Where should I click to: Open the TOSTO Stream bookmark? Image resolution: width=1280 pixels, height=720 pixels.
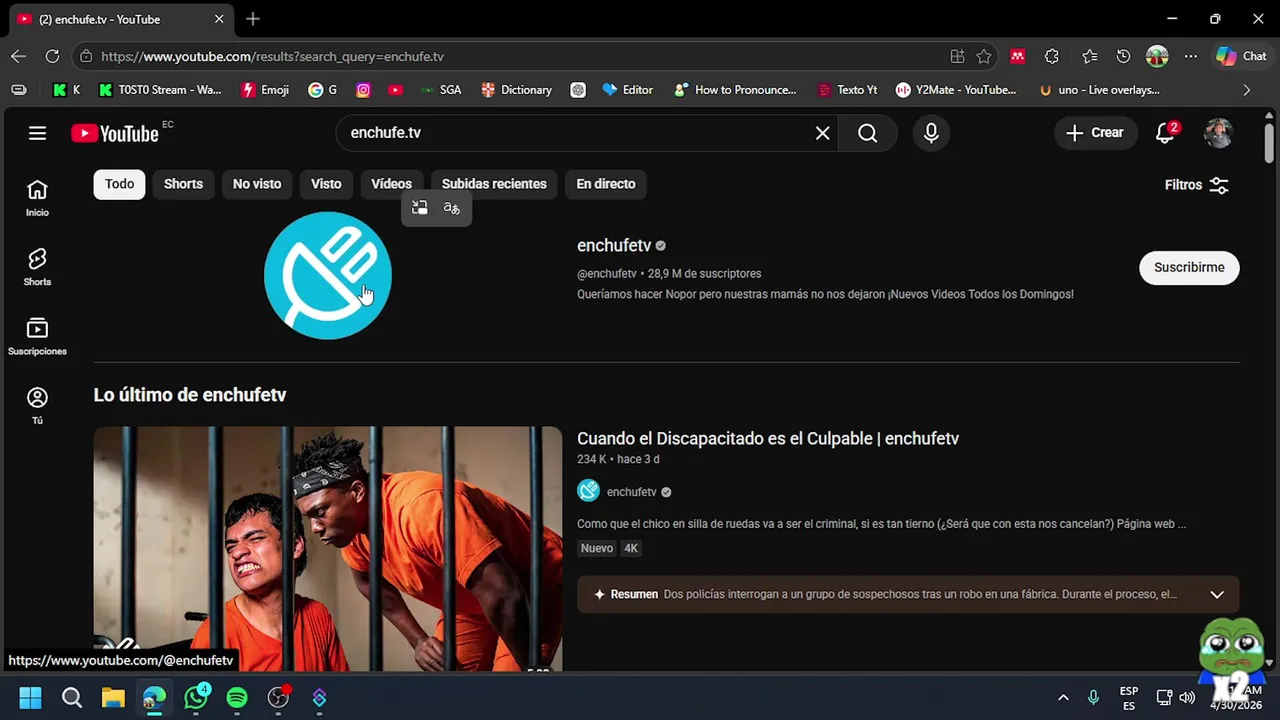click(x=160, y=90)
